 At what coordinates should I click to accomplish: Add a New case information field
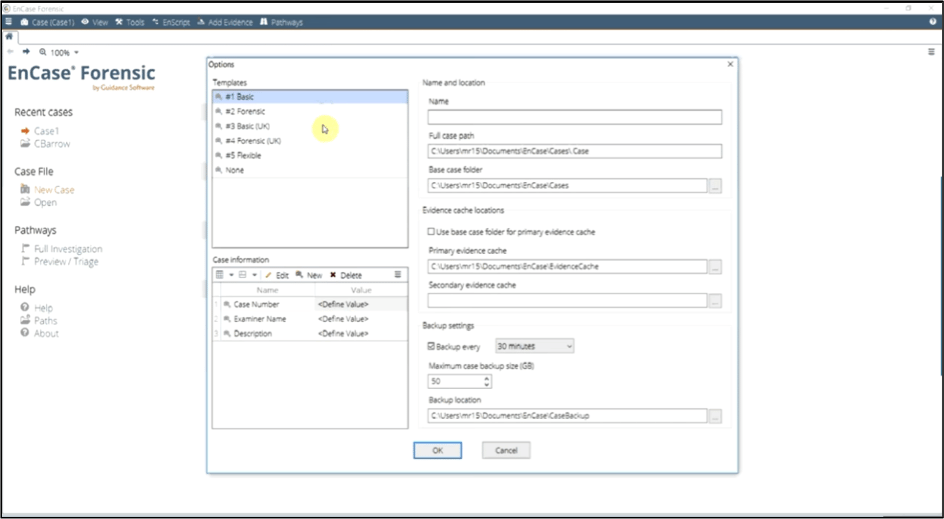[x=309, y=275]
